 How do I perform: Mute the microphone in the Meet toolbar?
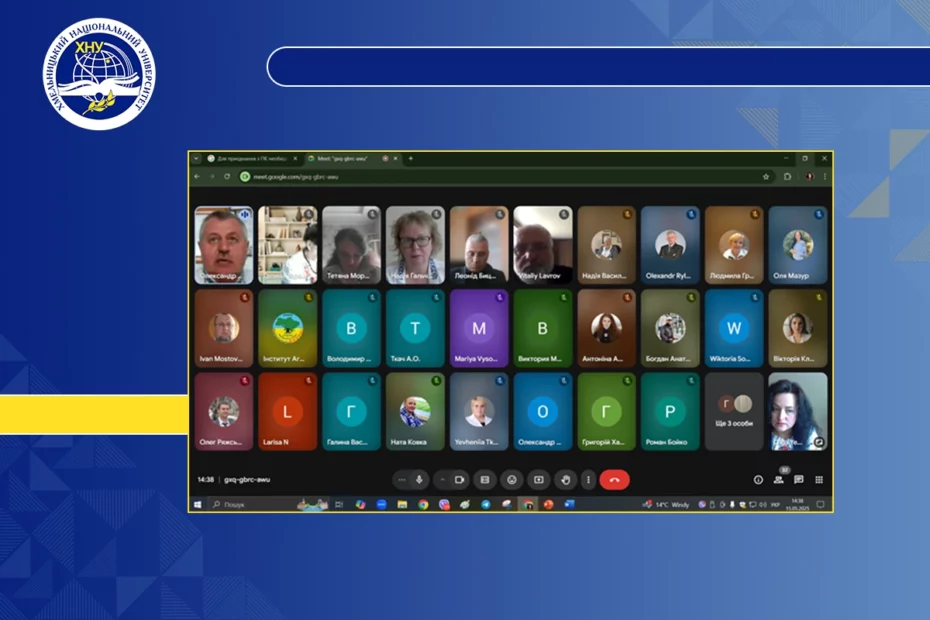click(x=419, y=479)
